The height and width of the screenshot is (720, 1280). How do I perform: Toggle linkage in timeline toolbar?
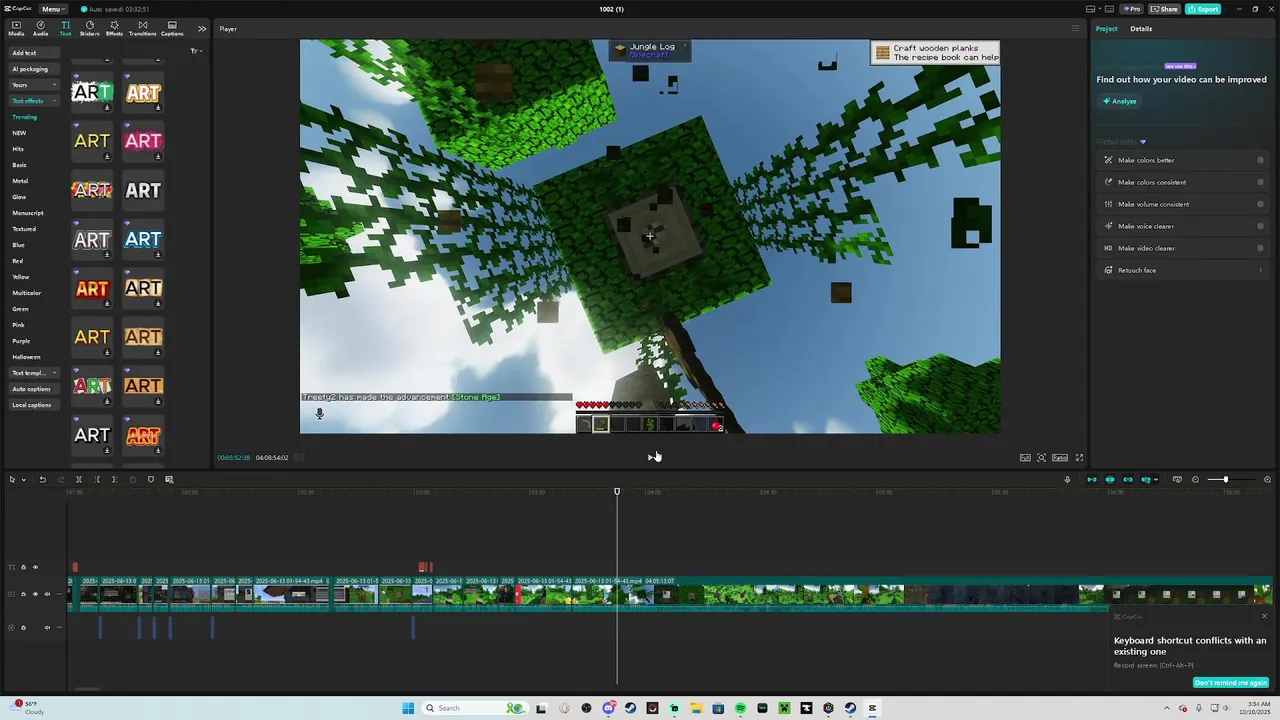[1128, 479]
